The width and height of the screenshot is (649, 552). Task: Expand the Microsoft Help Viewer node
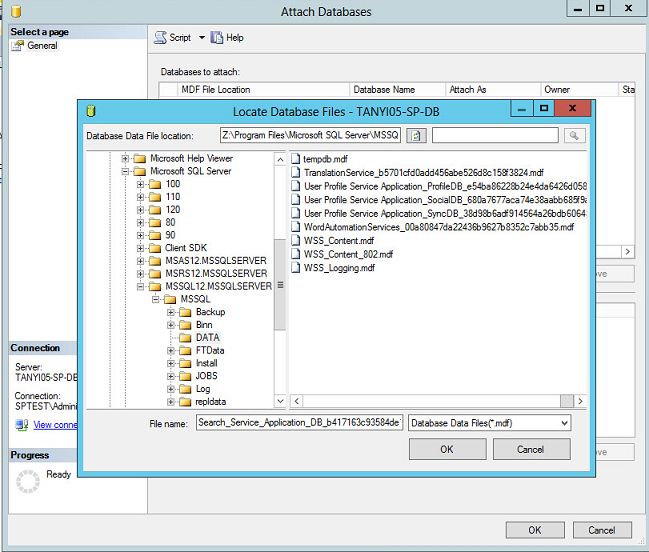tap(125, 158)
